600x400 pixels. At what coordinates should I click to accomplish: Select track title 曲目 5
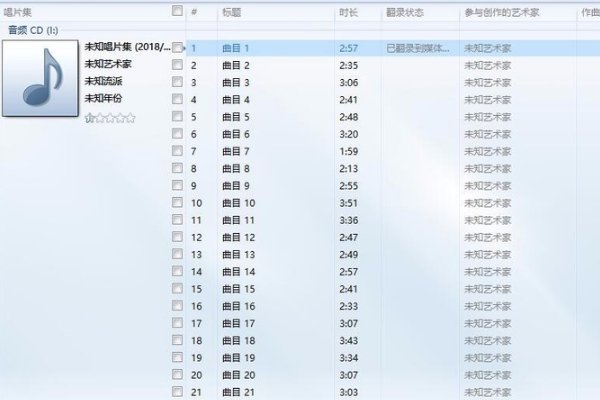(236, 117)
